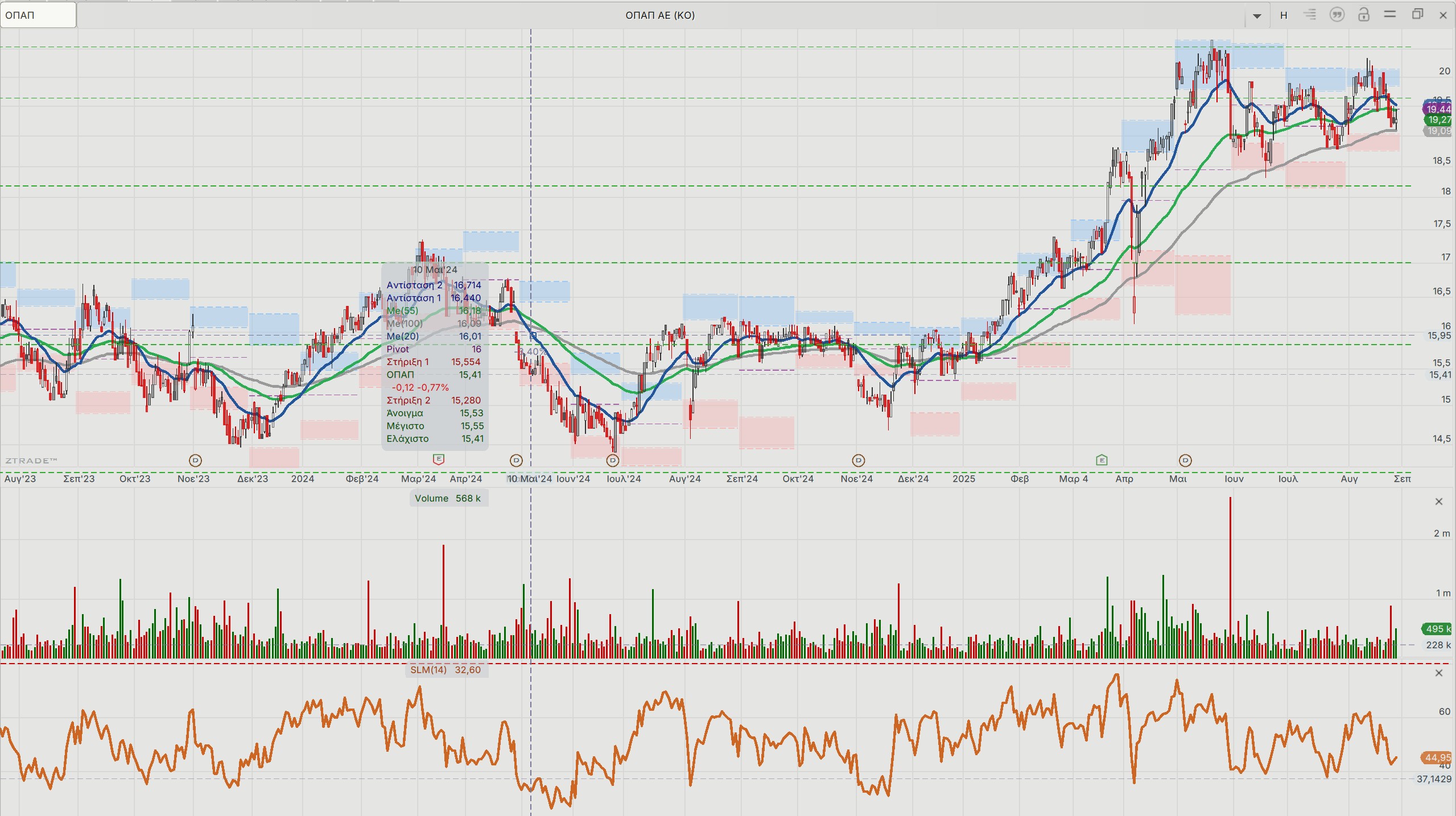
Task: Click the 60 SLM scale label
Action: (x=1445, y=711)
